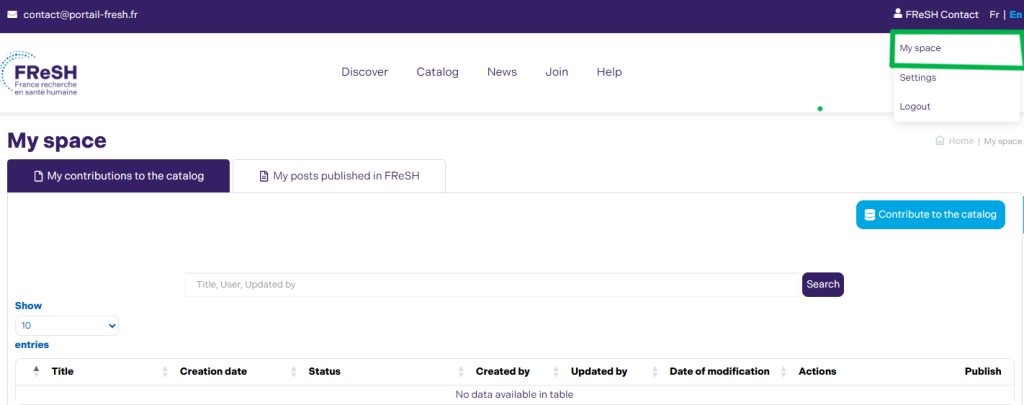Click the FReSH logo
This screenshot has width=1024, height=405.
(40, 75)
